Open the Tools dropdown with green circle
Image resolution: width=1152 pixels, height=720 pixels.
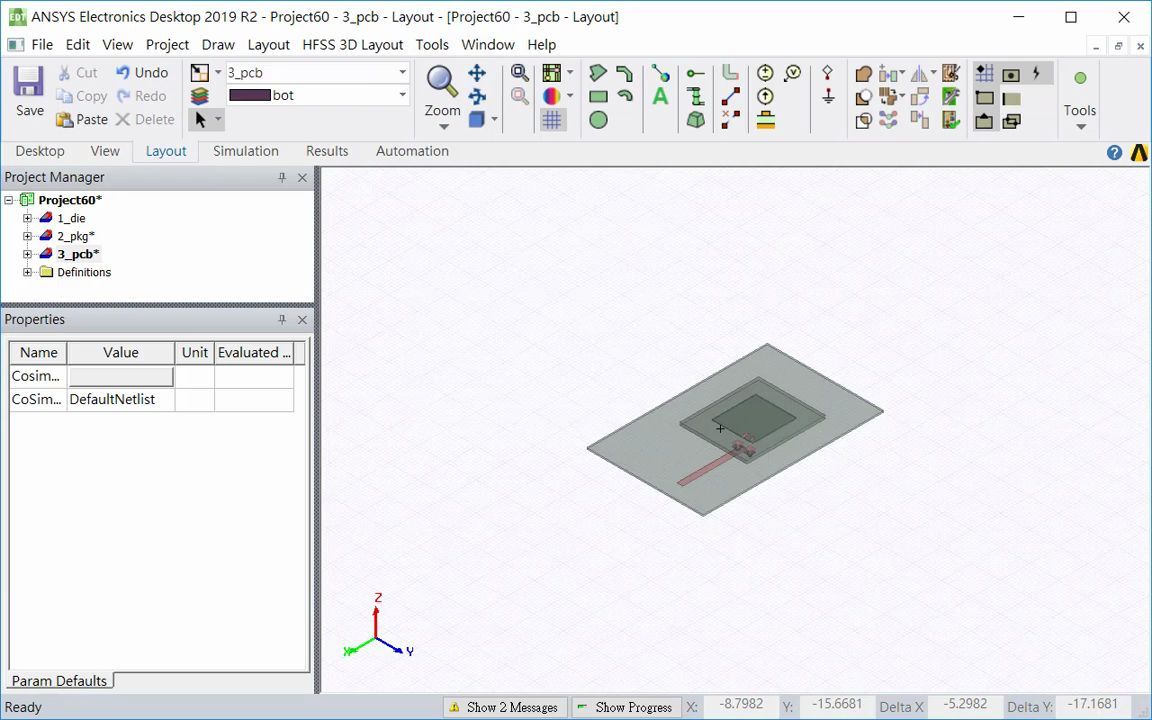tap(1080, 99)
